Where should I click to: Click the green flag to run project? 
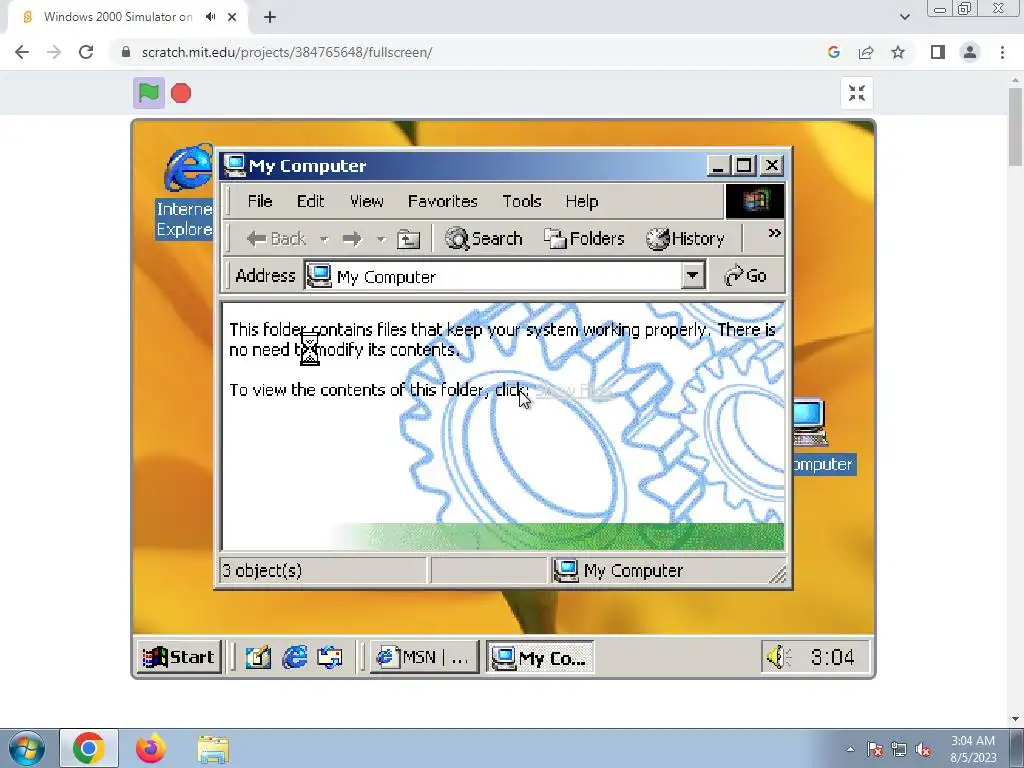[x=149, y=93]
